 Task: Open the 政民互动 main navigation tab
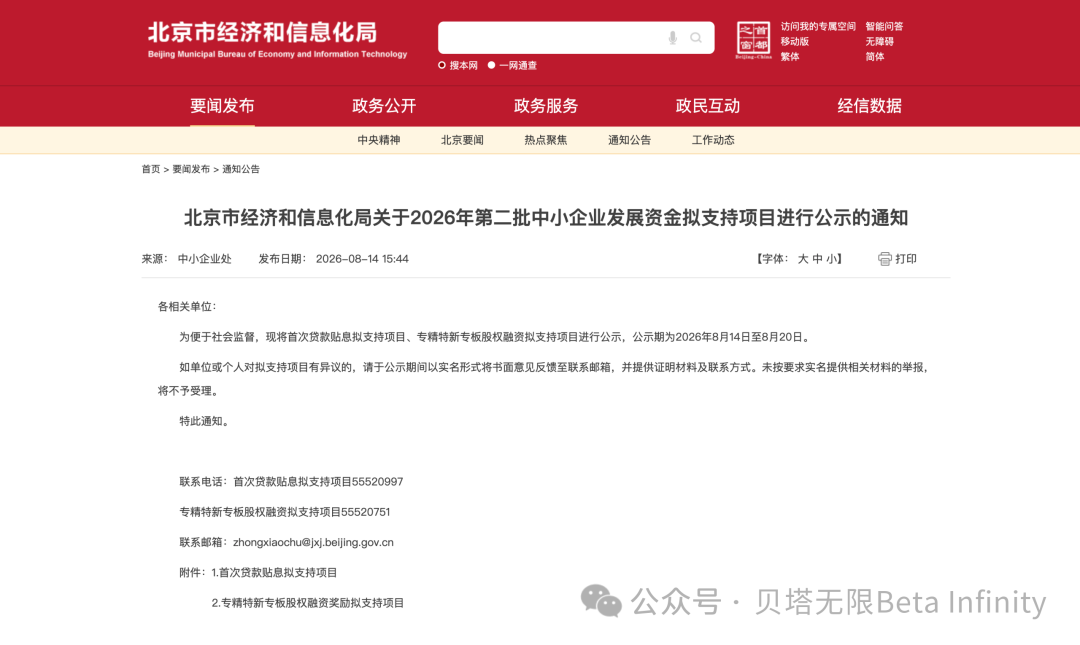(708, 105)
